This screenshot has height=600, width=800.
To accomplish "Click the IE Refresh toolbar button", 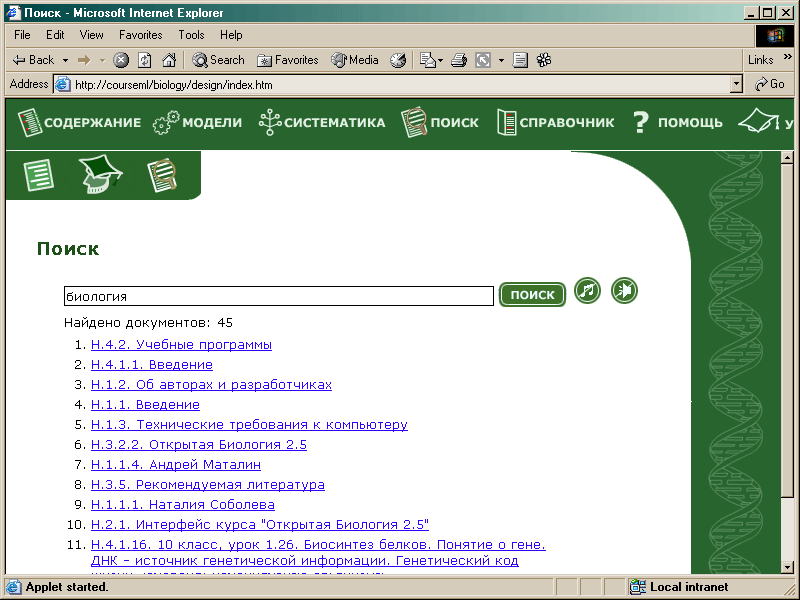I will [x=144, y=60].
